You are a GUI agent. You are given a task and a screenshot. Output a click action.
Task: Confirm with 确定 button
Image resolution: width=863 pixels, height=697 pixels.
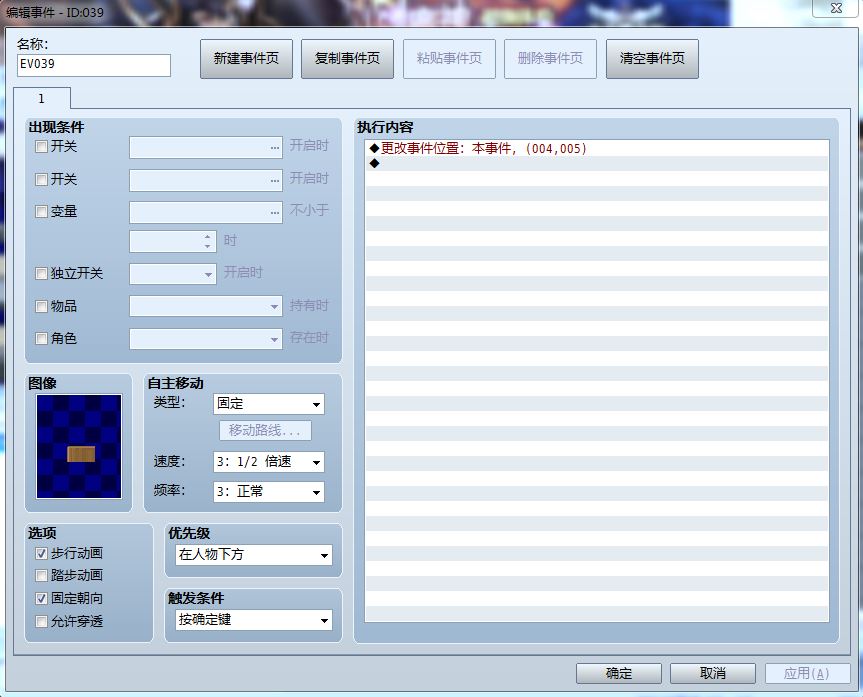click(x=619, y=673)
